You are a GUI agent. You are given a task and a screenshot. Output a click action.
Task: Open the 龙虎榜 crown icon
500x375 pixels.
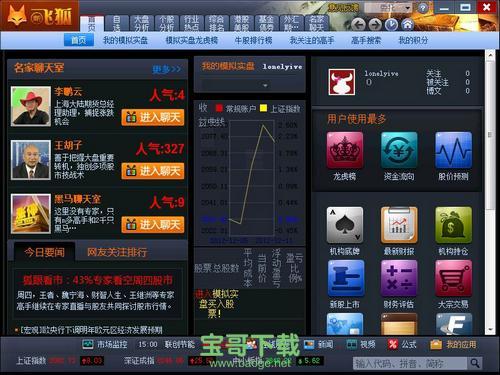click(345, 150)
